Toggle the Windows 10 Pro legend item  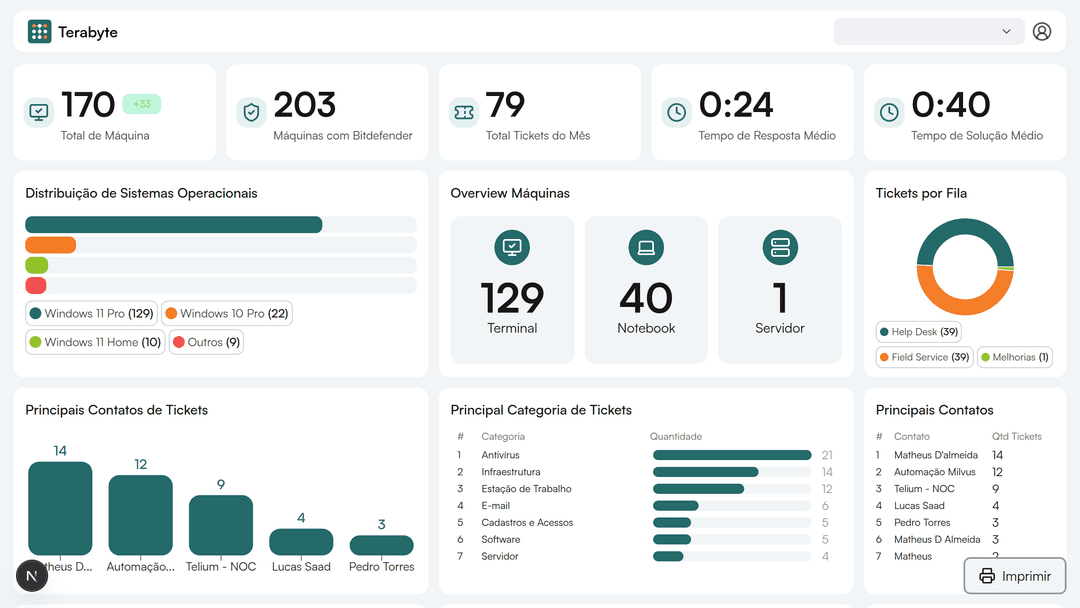click(x=226, y=314)
